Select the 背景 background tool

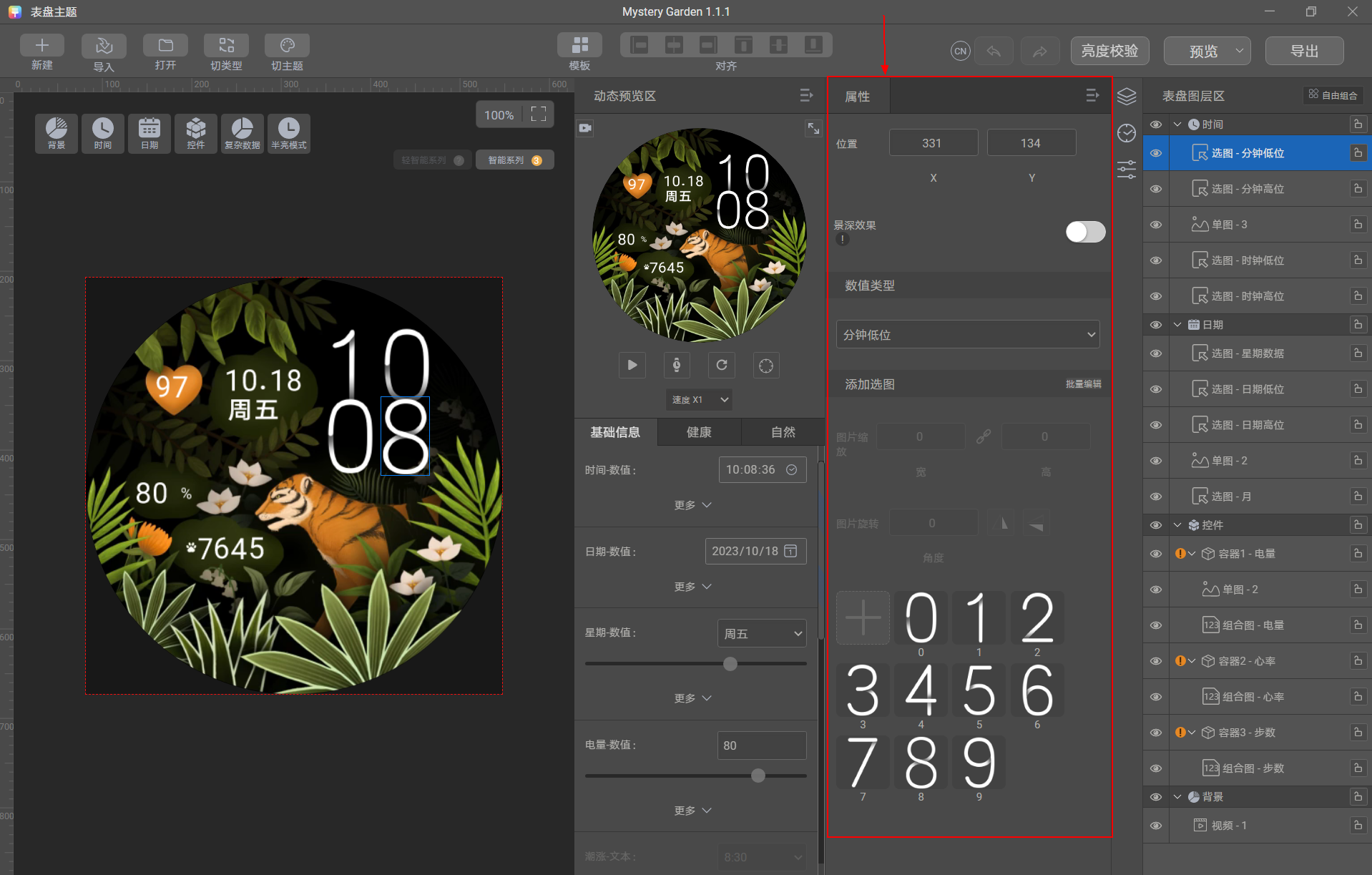pyautogui.click(x=56, y=133)
